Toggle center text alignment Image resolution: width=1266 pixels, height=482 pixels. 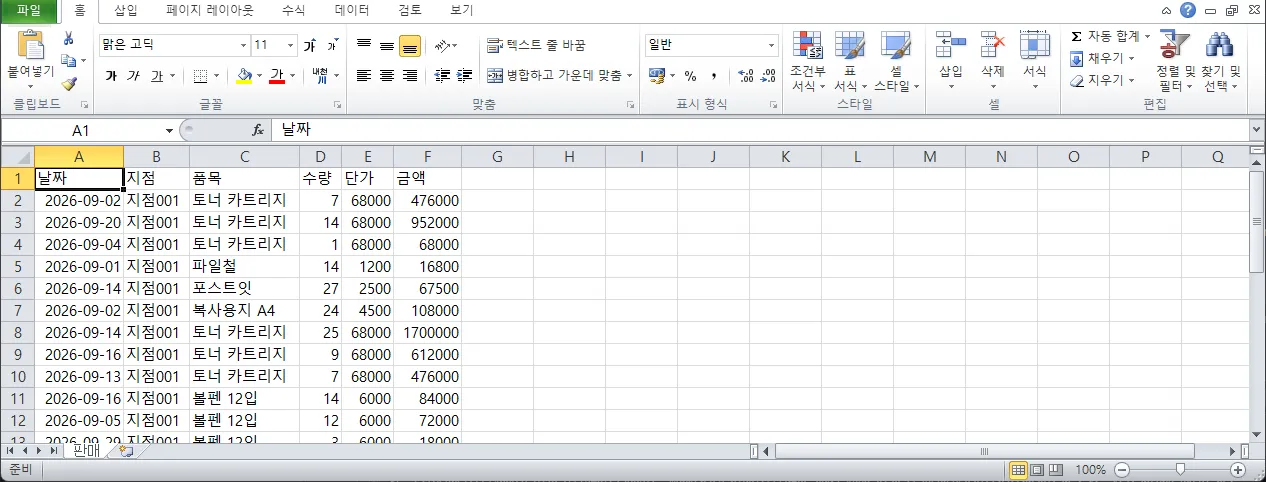click(x=387, y=76)
